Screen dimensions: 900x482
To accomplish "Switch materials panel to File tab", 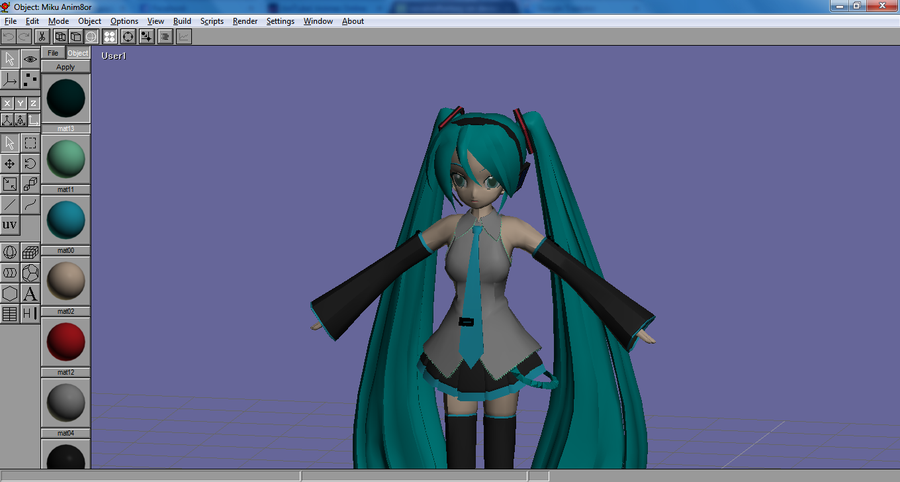I will pos(53,53).
